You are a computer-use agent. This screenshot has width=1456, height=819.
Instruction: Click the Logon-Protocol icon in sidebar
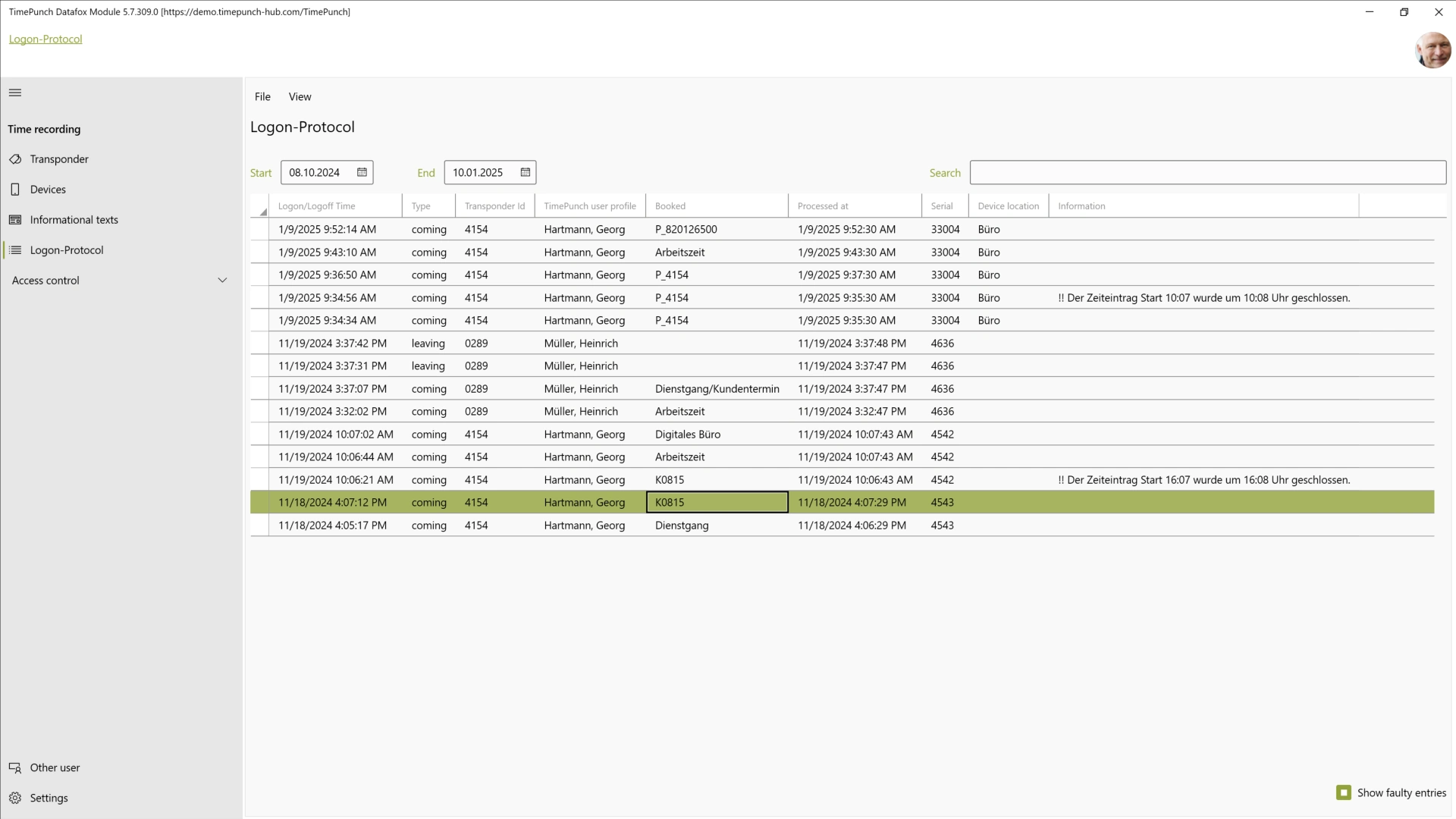click(15, 250)
